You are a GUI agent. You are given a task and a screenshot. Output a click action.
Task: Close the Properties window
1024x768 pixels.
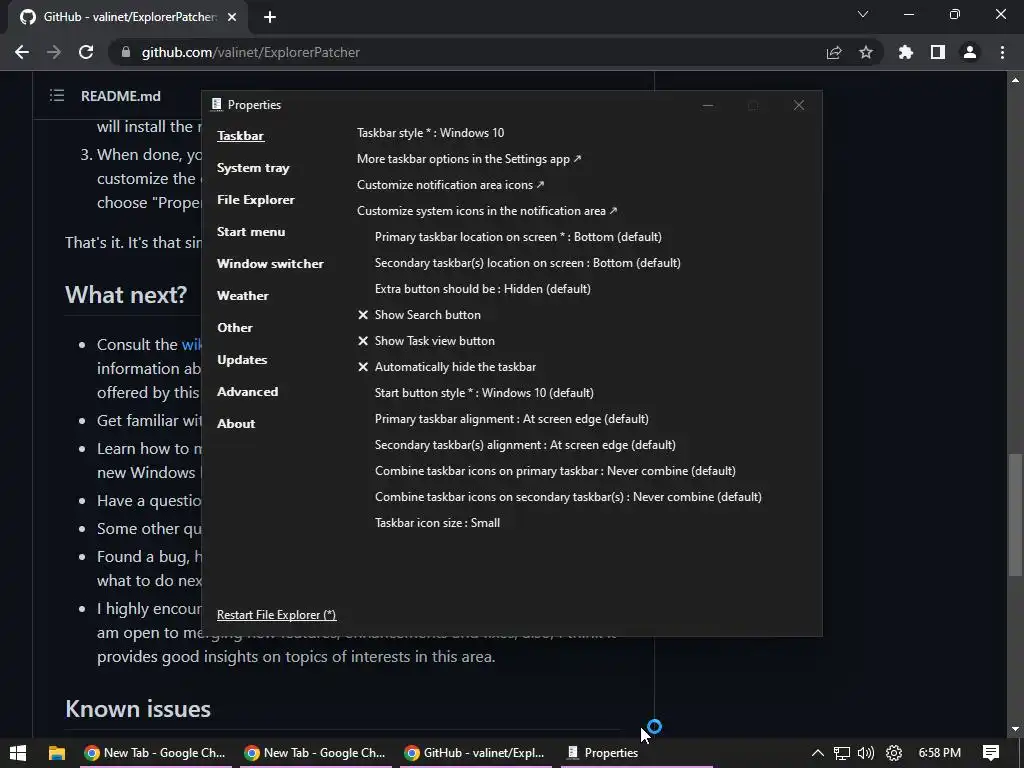coord(799,105)
